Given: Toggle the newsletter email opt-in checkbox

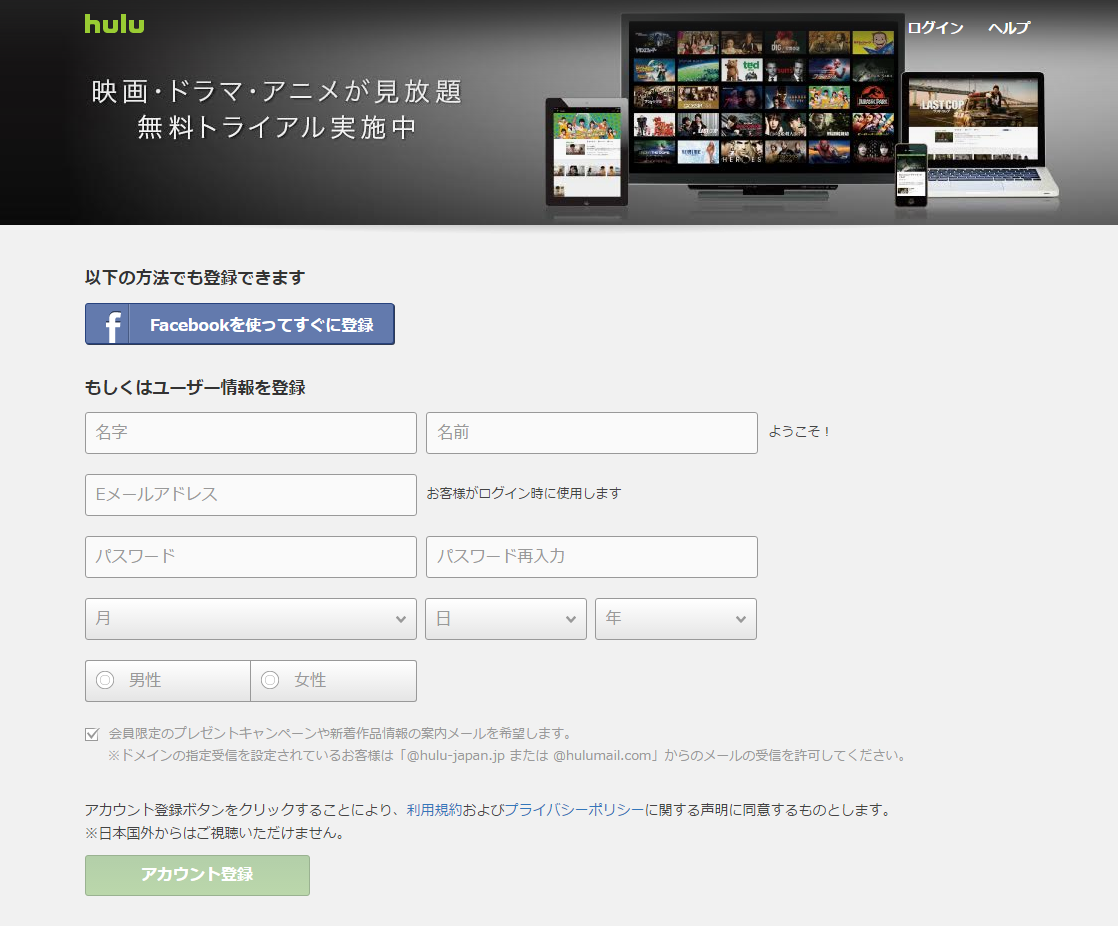Looking at the screenshot, I should [92, 734].
